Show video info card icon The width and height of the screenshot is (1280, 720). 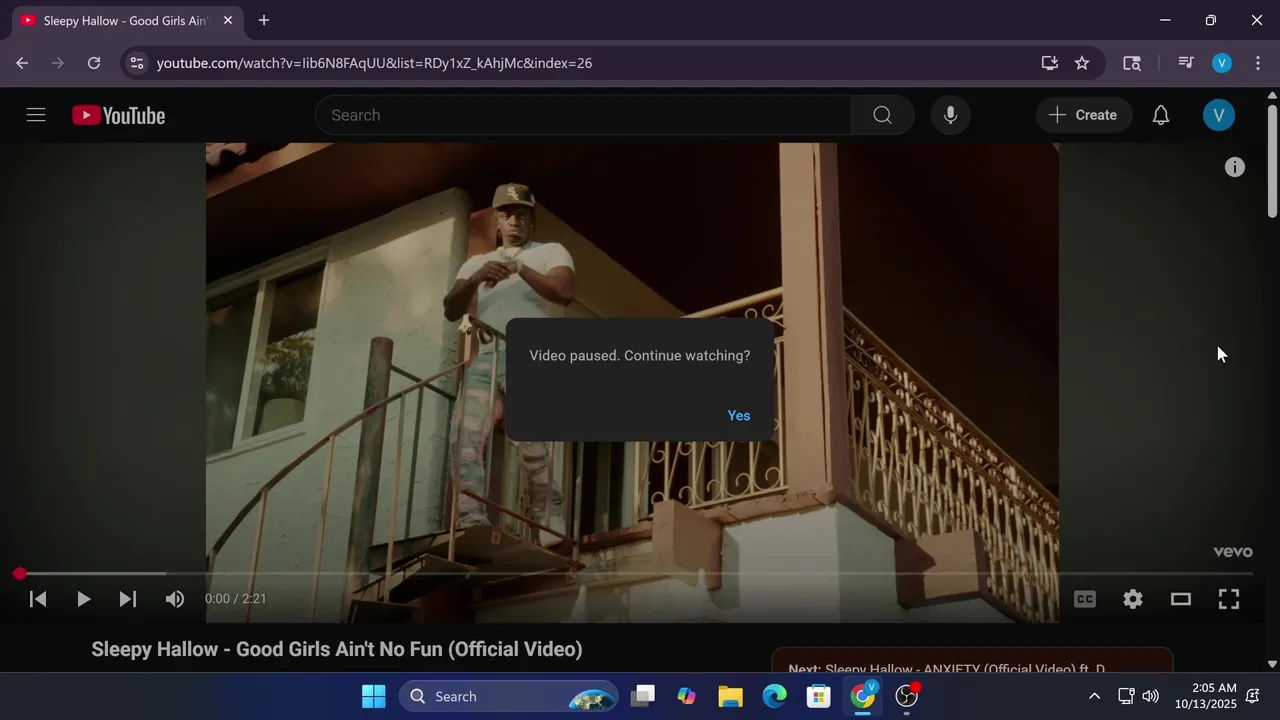1235,167
